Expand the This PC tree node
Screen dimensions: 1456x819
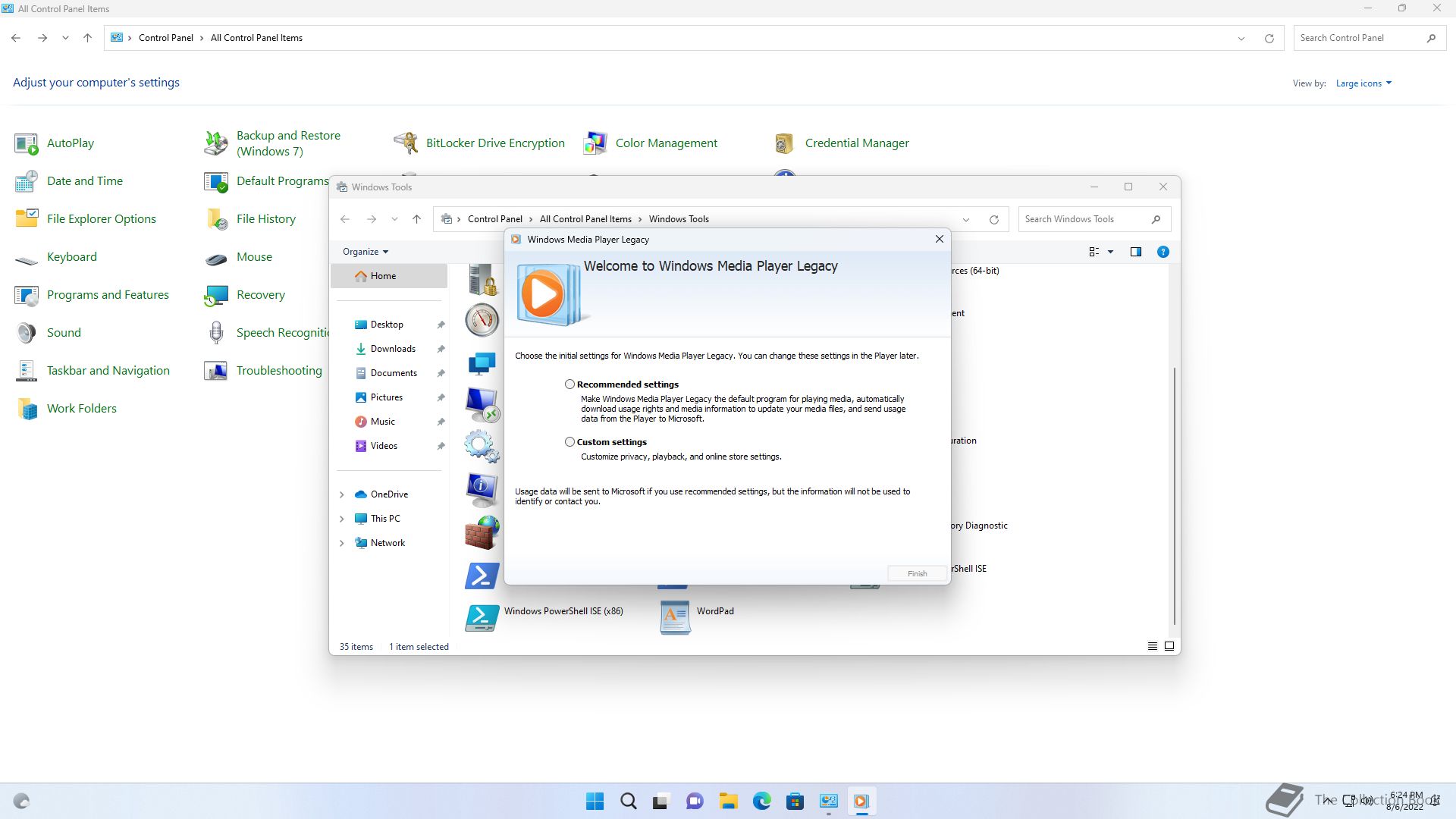click(x=341, y=519)
